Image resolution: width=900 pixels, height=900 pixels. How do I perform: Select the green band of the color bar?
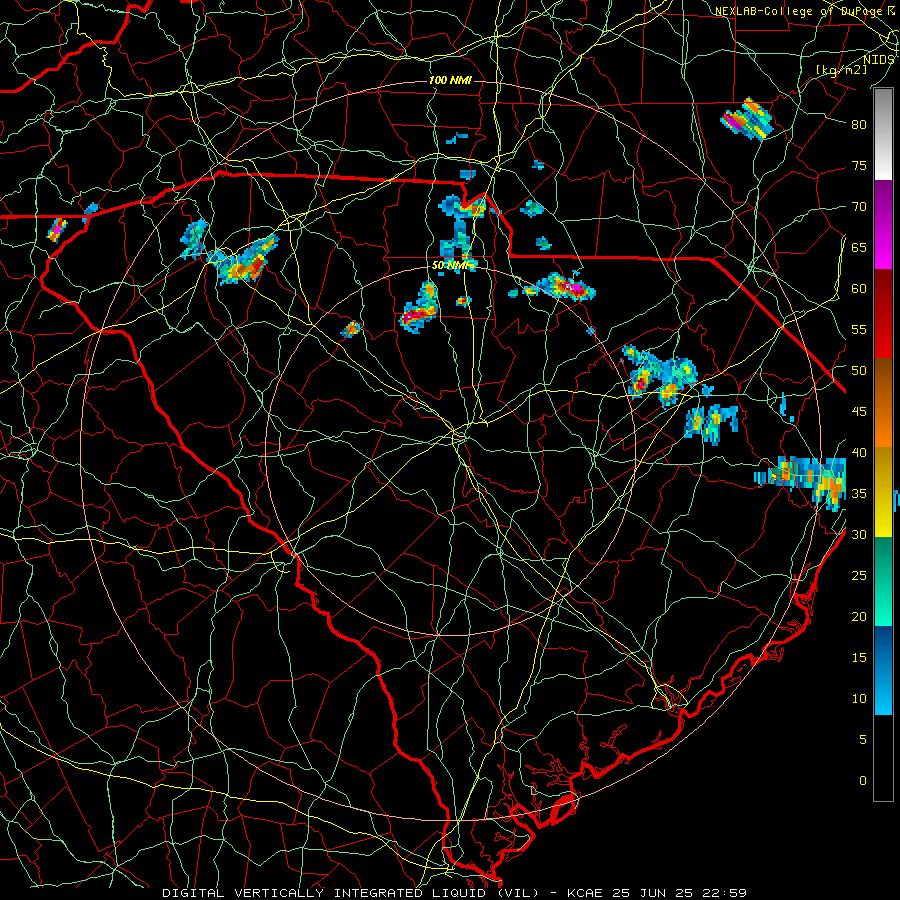click(x=883, y=581)
